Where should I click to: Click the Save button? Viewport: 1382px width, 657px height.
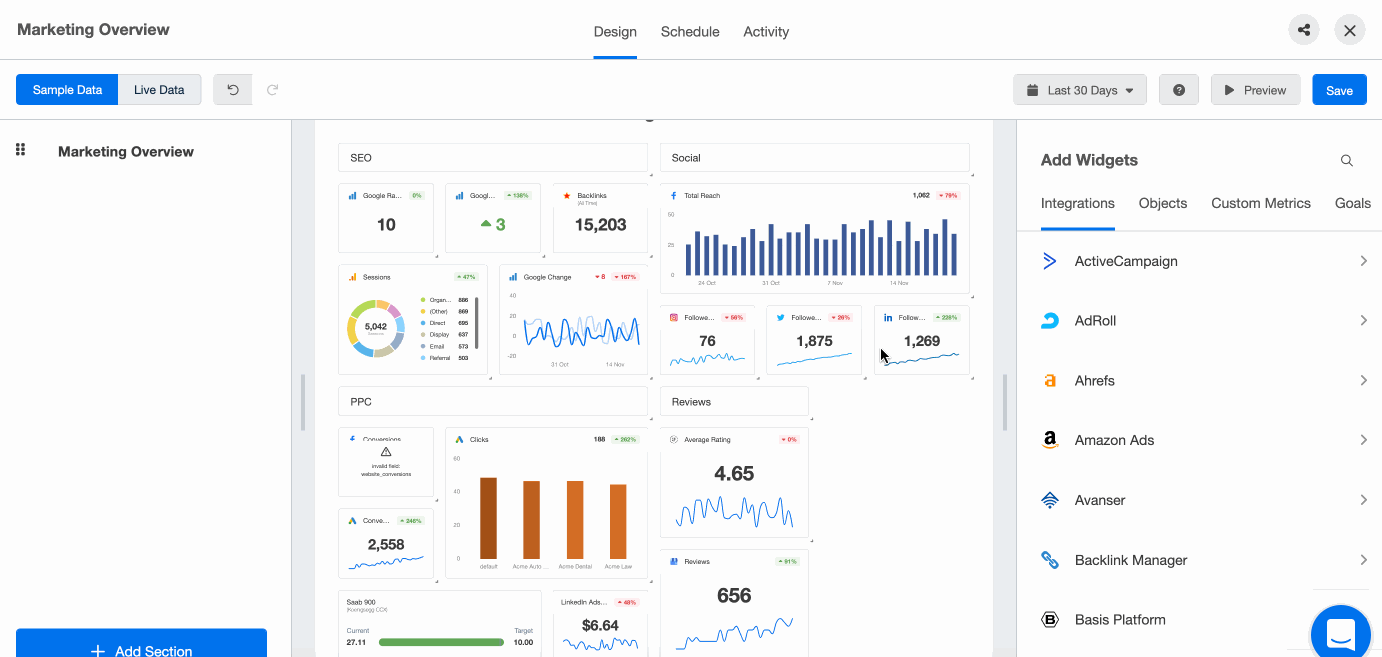[1339, 90]
